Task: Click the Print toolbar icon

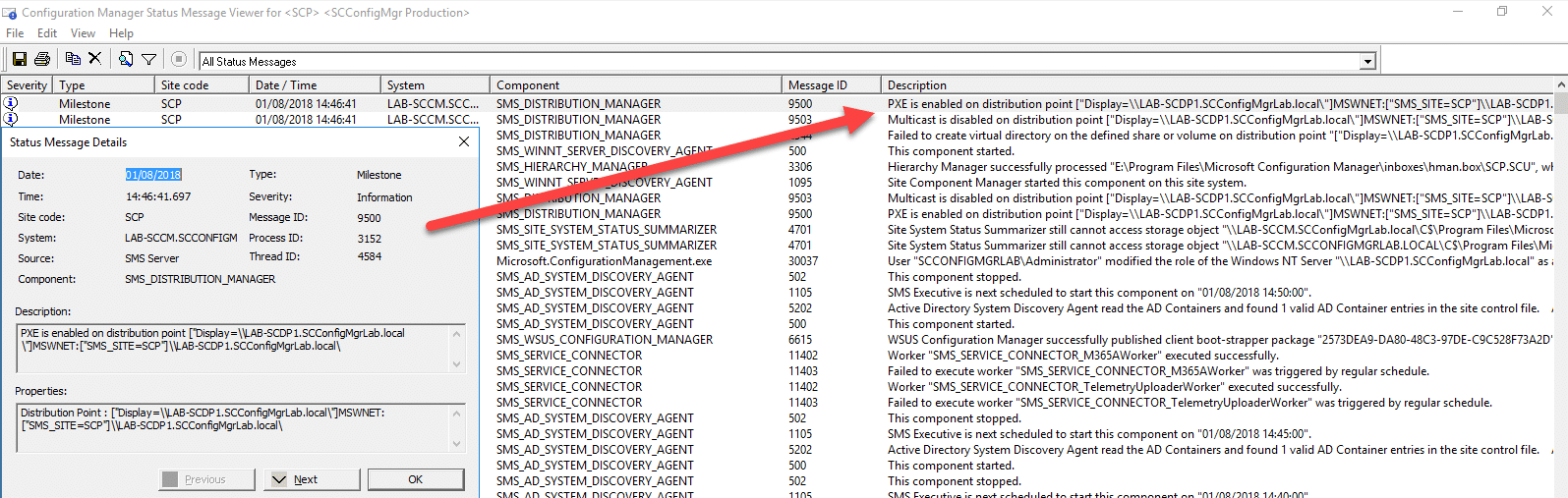Action: tap(42, 60)
